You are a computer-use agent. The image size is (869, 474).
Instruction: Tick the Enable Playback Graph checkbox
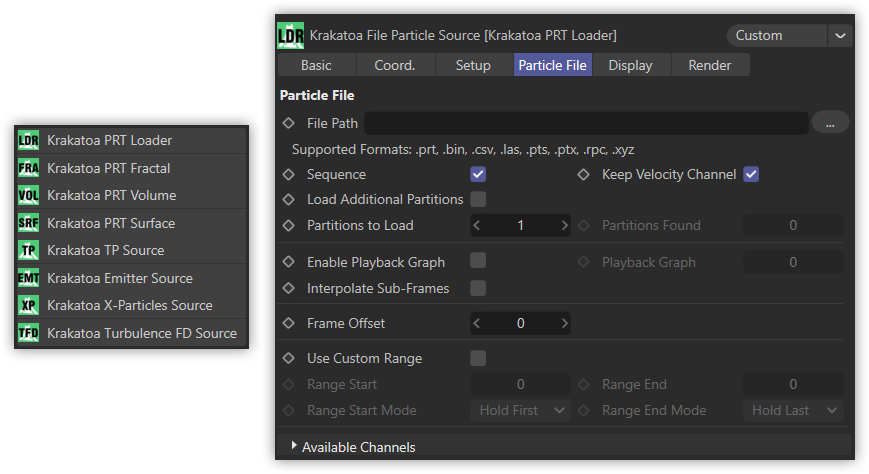click(x=478, y=261)
